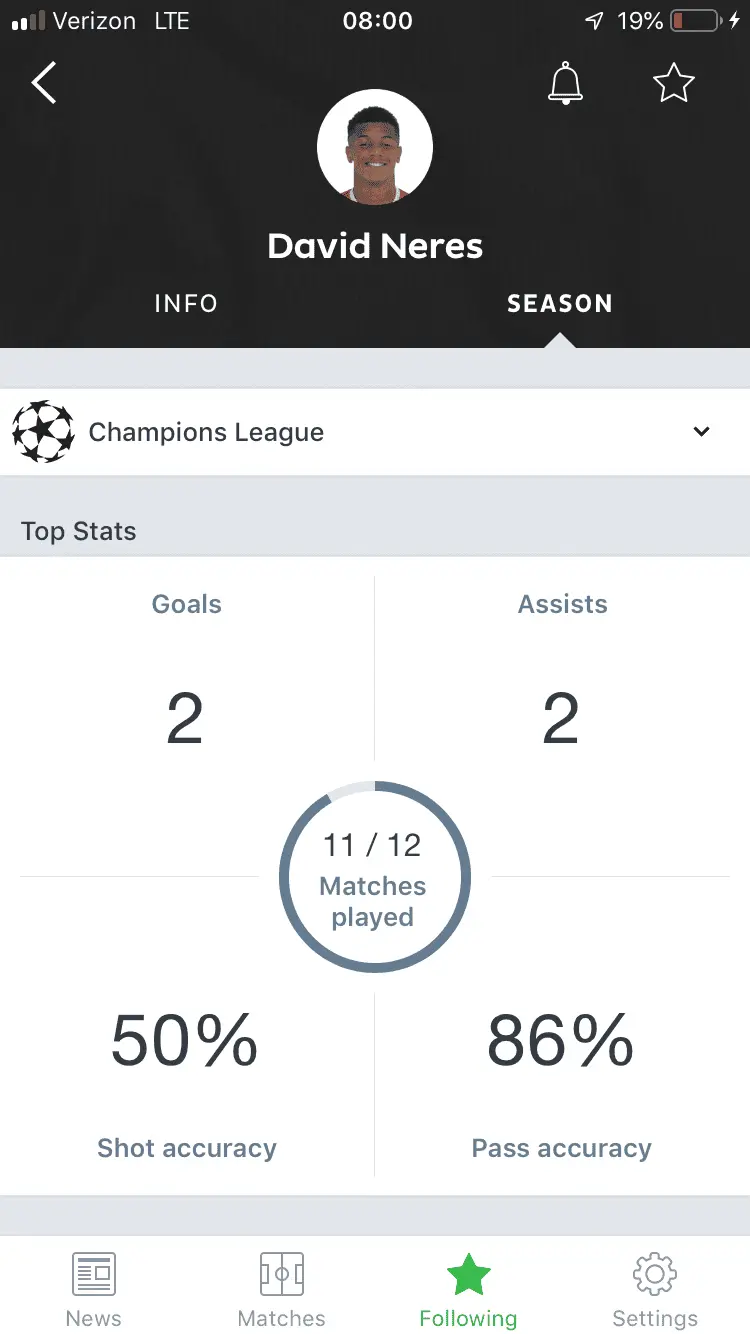Open the Matches pitch icon

[281, 1274]
